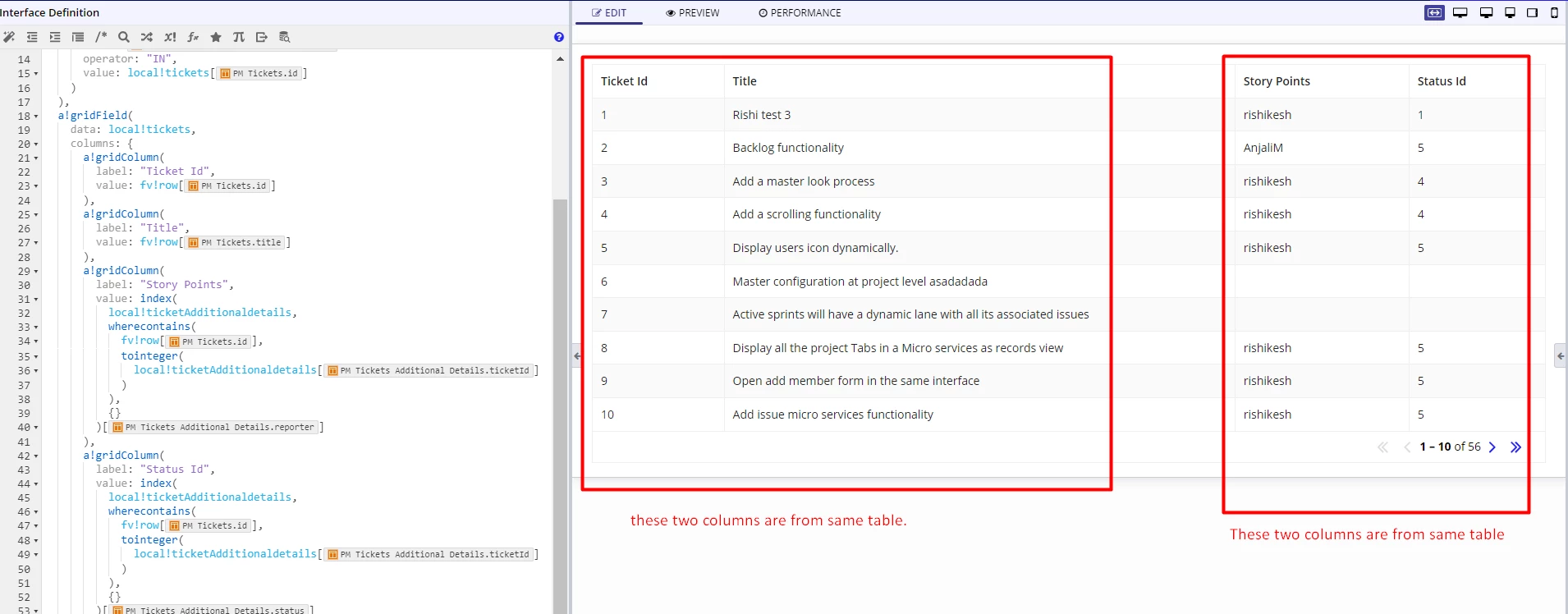
Task: Select the fit-width preview icon
Action: (1434, 12)
